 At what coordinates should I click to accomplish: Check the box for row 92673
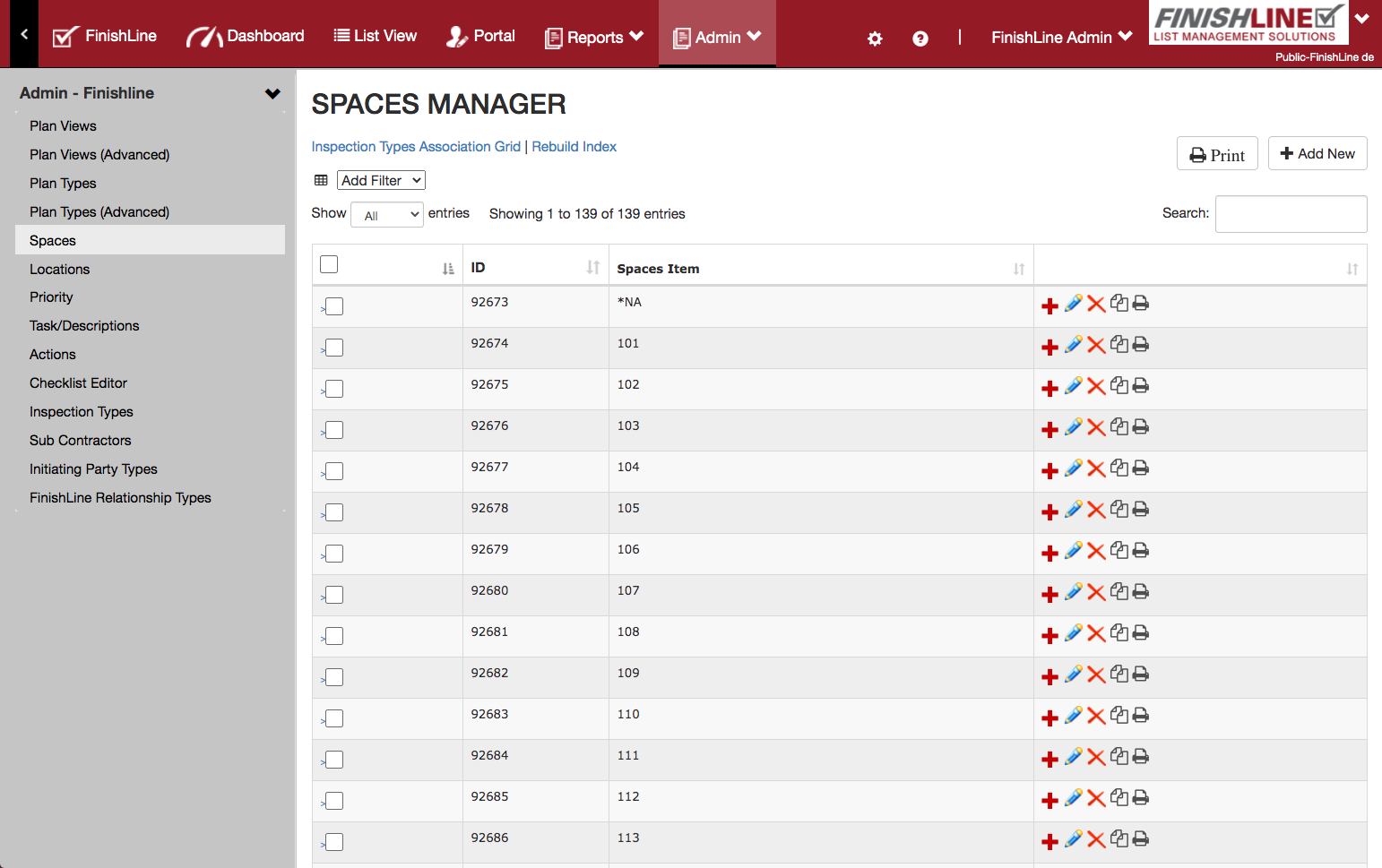tap(334, 306)
